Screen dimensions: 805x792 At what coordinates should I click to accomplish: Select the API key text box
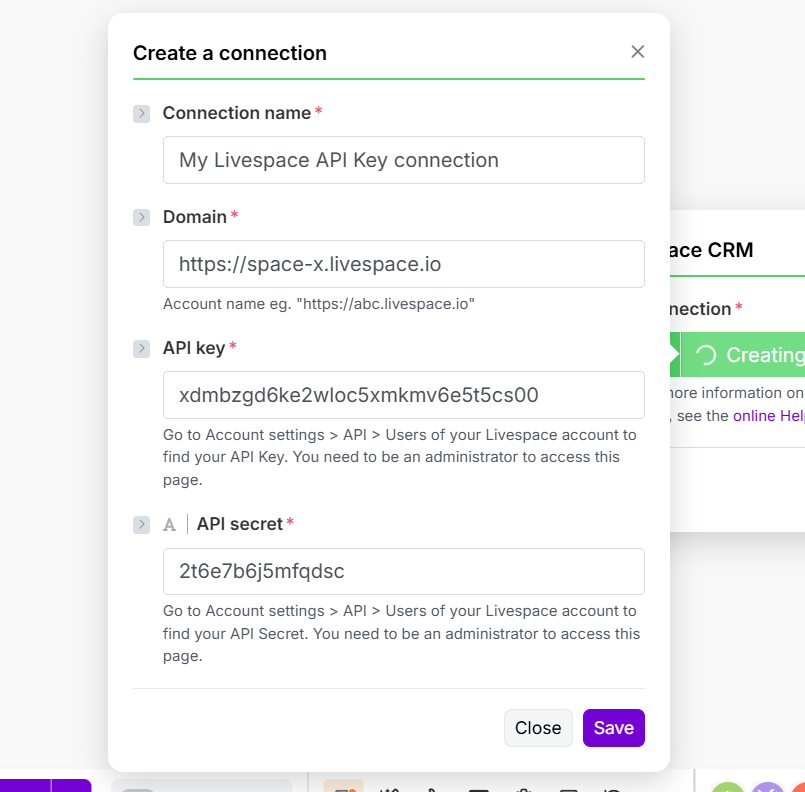403,395
